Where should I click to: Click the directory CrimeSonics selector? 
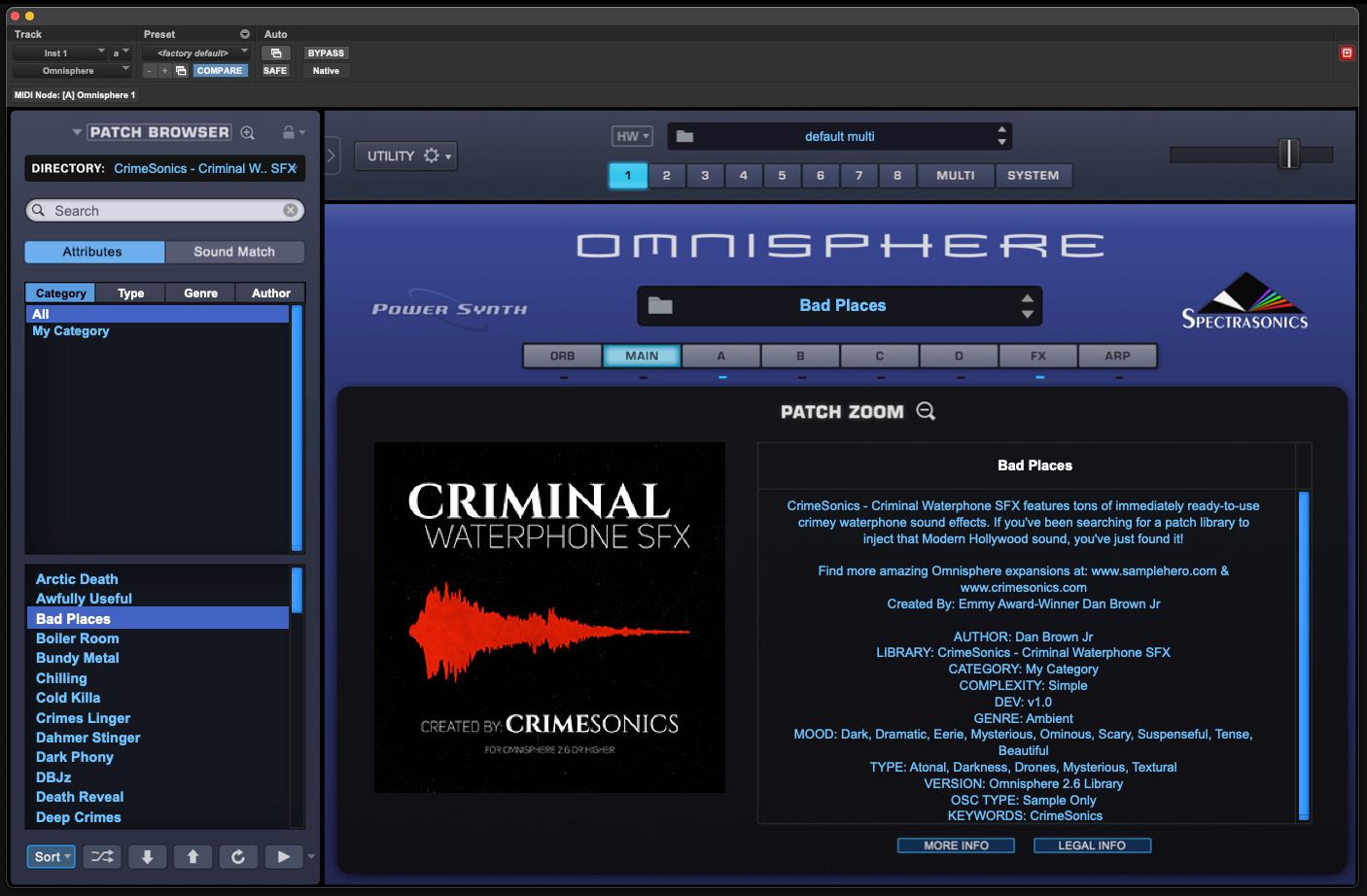pyautogui.click(x=205, y=168)
